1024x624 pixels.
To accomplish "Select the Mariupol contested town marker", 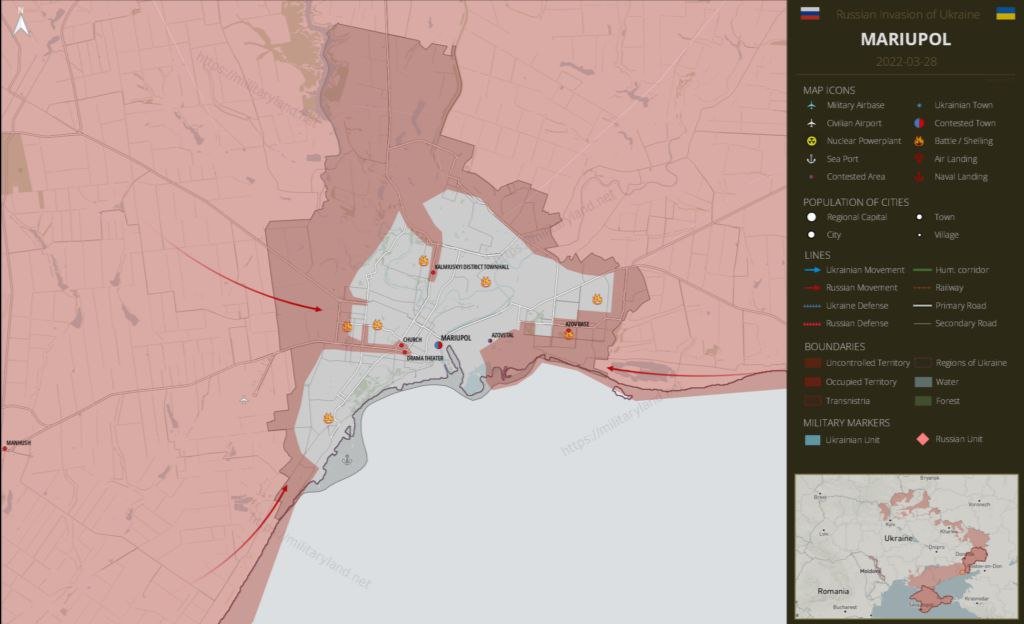I will pyautogui.click(x=438, y=345).
